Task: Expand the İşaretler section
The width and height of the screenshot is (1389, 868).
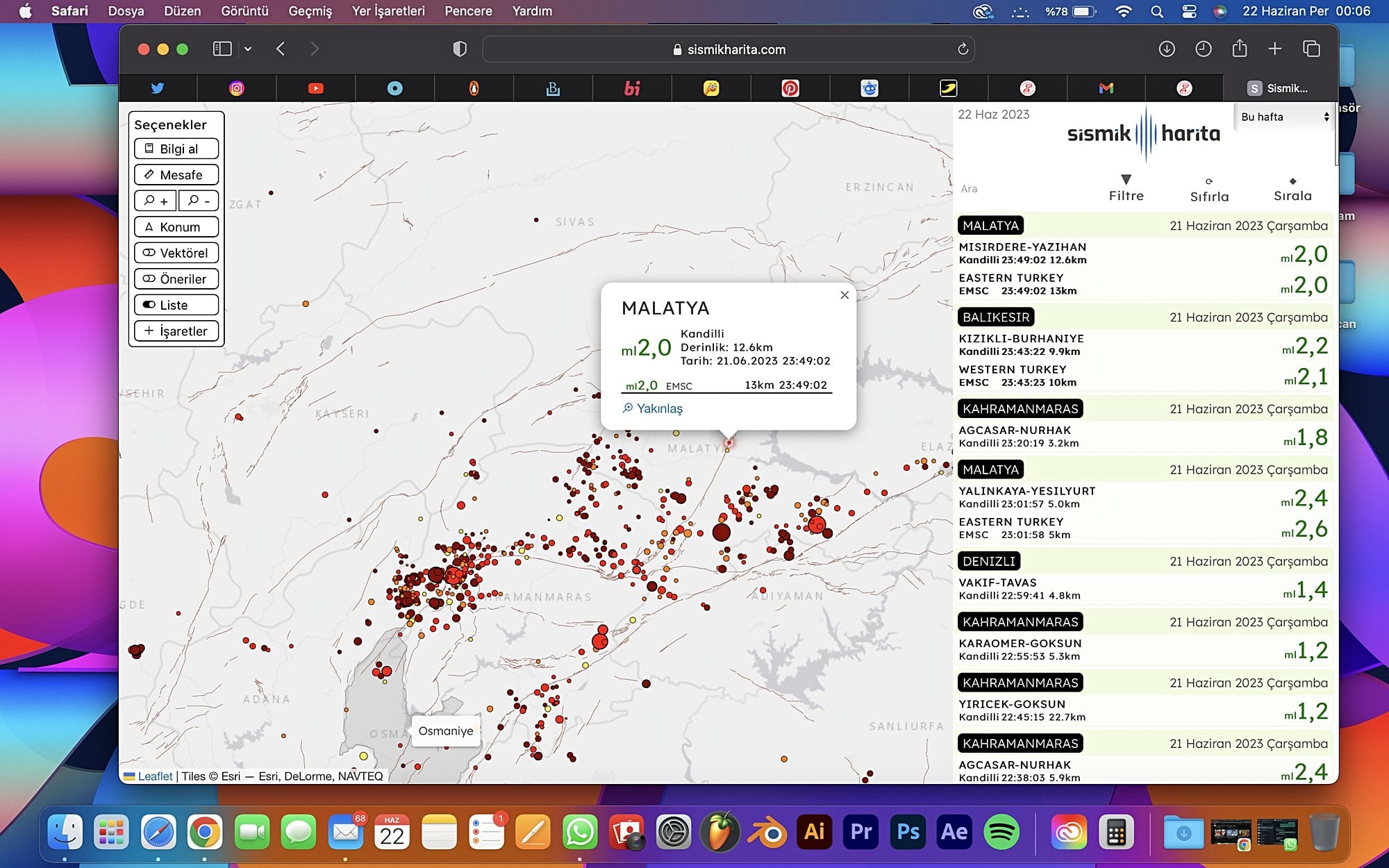Action: pyautogui.click(x=176, y=331)
